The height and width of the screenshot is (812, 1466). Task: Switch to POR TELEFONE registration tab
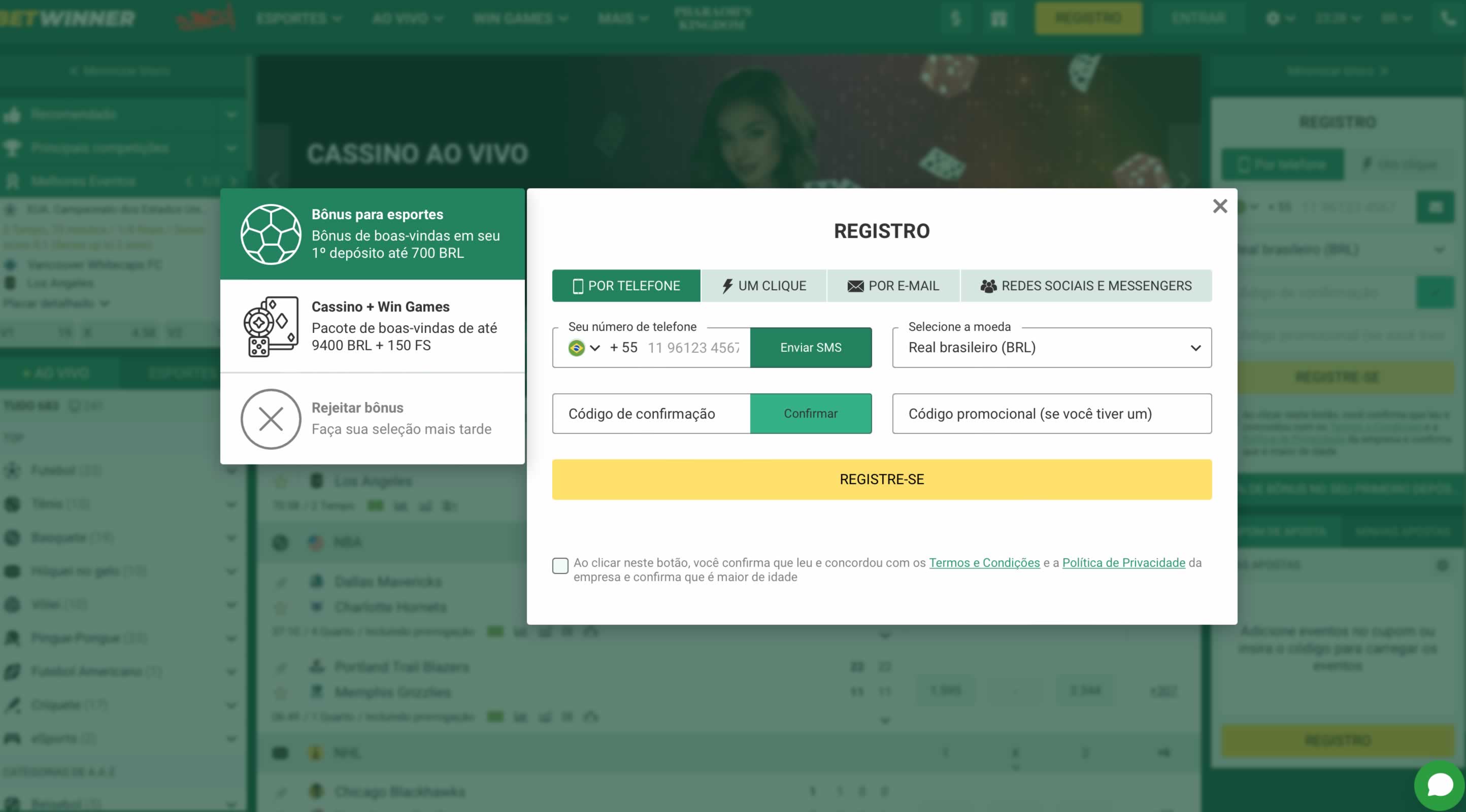(x=626, y=286)
